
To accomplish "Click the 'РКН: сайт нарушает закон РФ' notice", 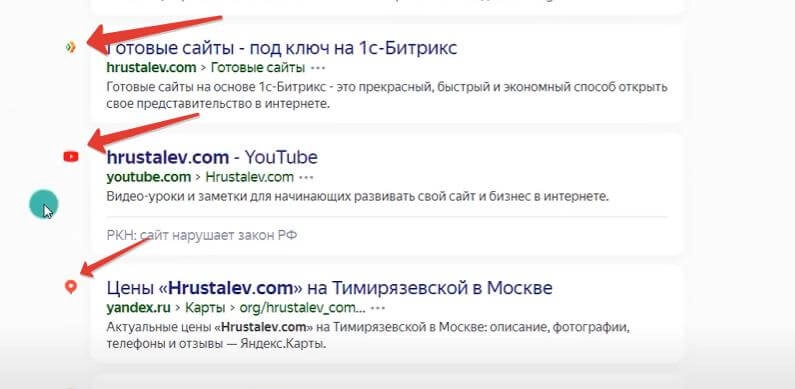I will (x=202, y=235).
